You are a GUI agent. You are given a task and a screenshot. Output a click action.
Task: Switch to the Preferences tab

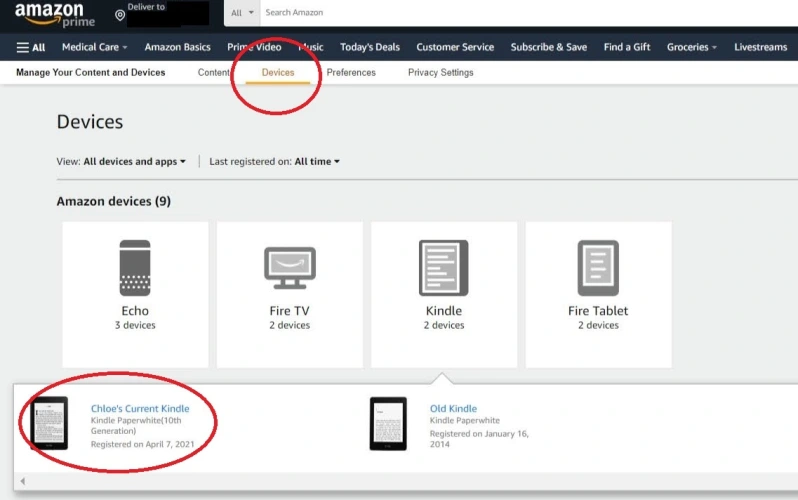point(351,73)
